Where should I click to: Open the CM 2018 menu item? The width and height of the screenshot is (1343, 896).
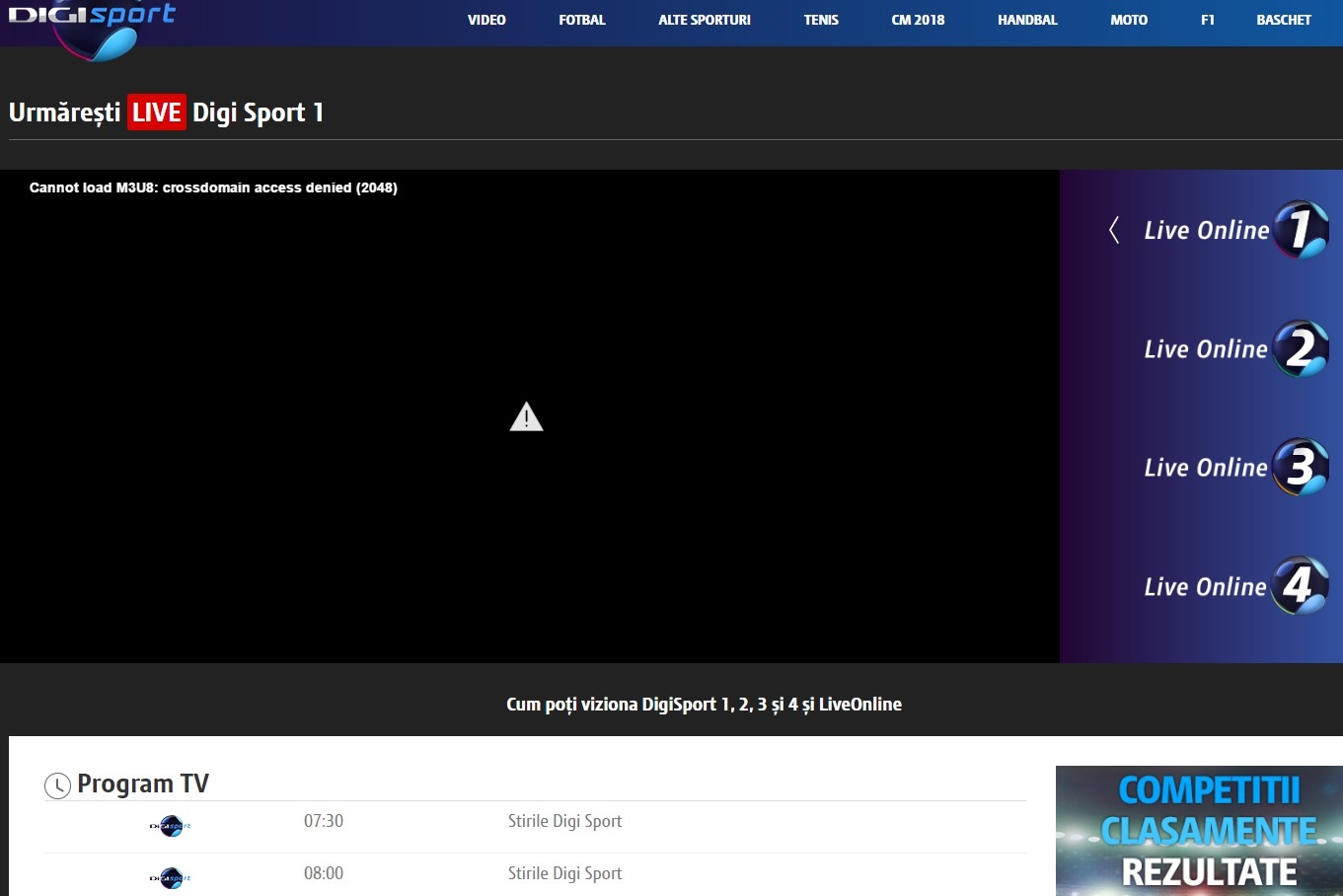point(918,20)
